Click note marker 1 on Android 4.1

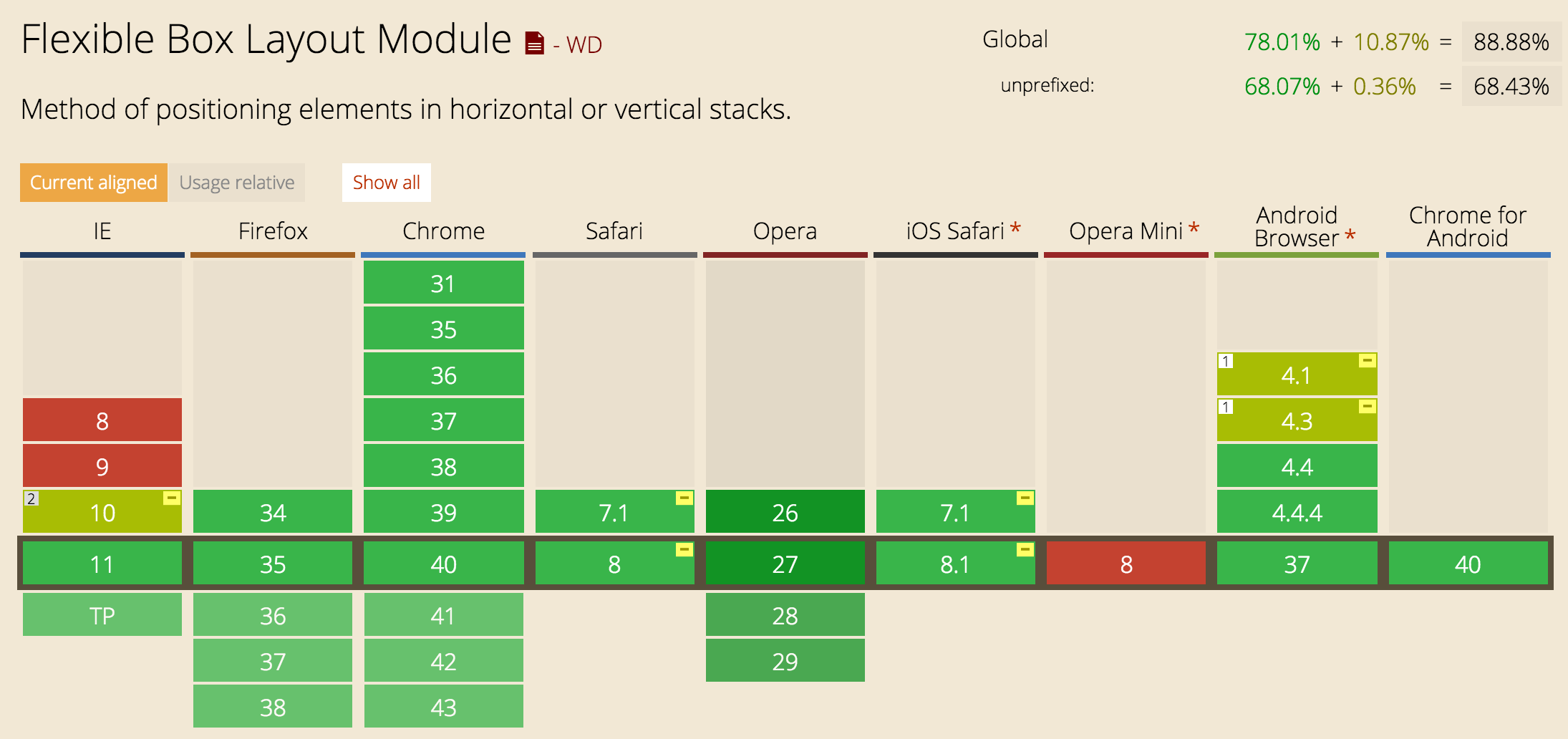1226,361
